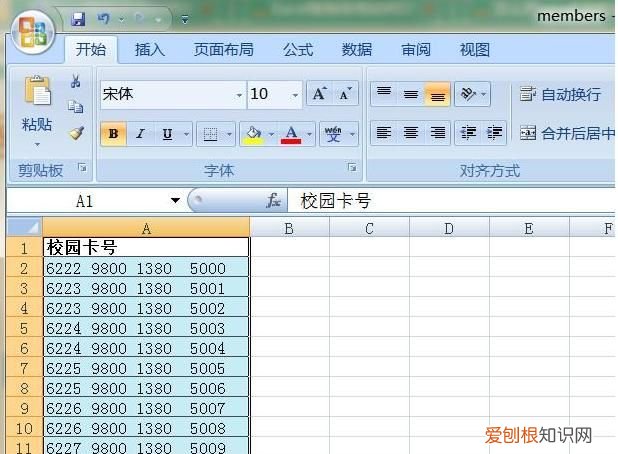Open the 公式 ribbon tab

[x=298, y=50]
